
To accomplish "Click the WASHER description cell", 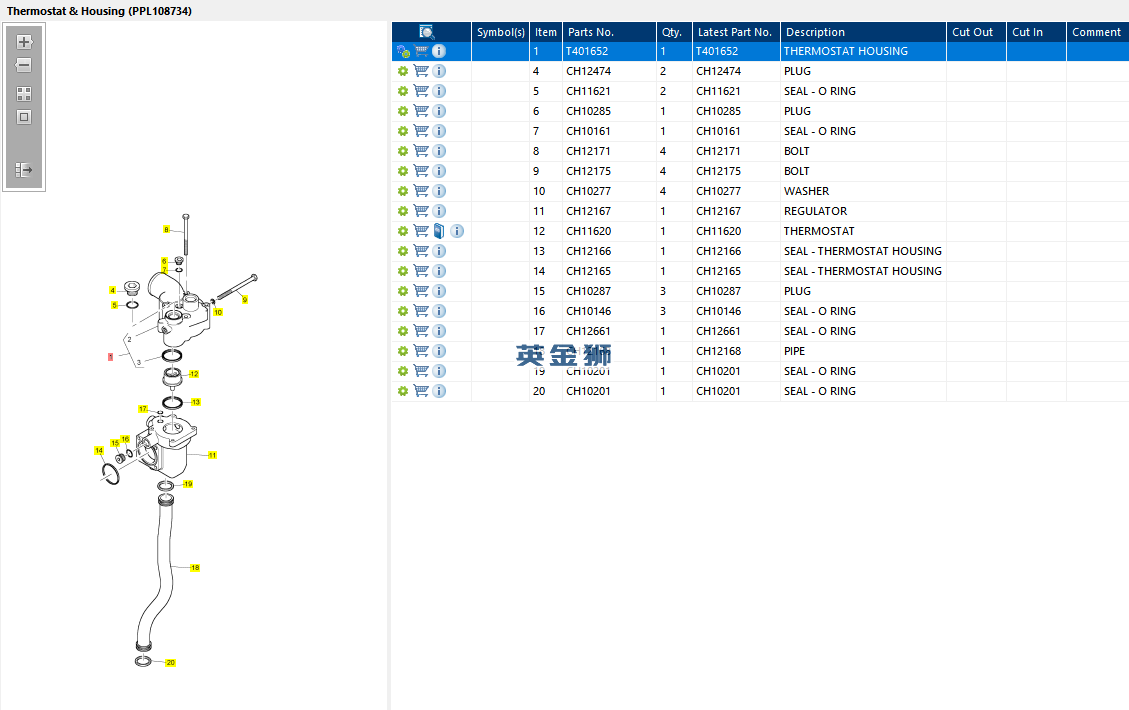I will [x=863, y=191].
